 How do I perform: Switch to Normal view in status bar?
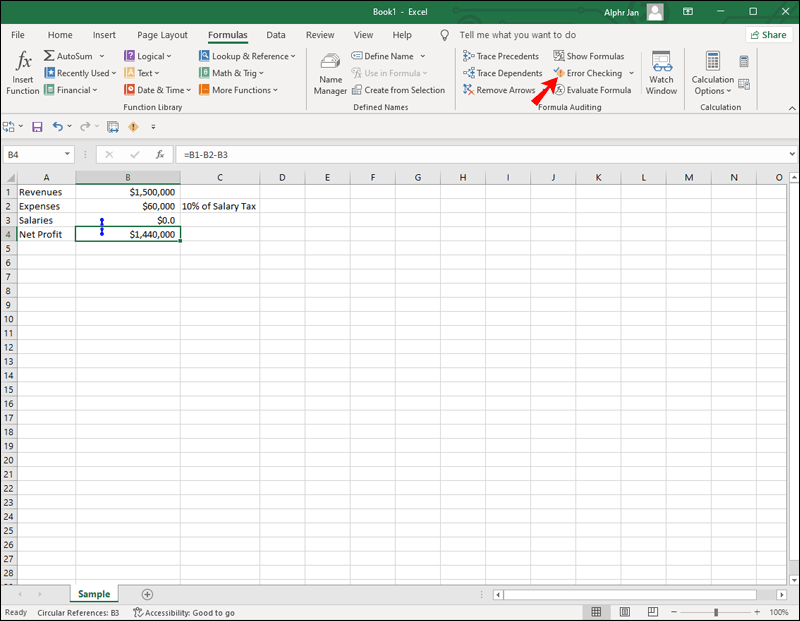[596, 612]
